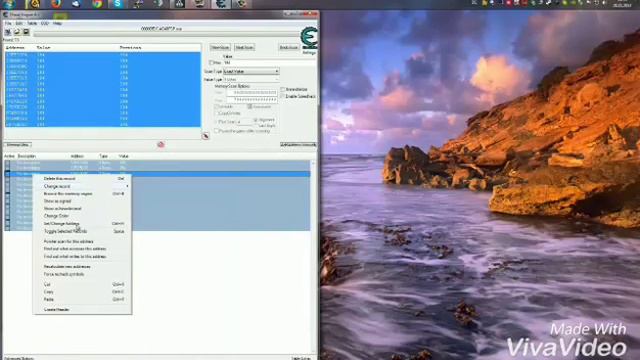
Task: Choose Cut in context menu
Action: pyautogui.click(x=82, y=284)
